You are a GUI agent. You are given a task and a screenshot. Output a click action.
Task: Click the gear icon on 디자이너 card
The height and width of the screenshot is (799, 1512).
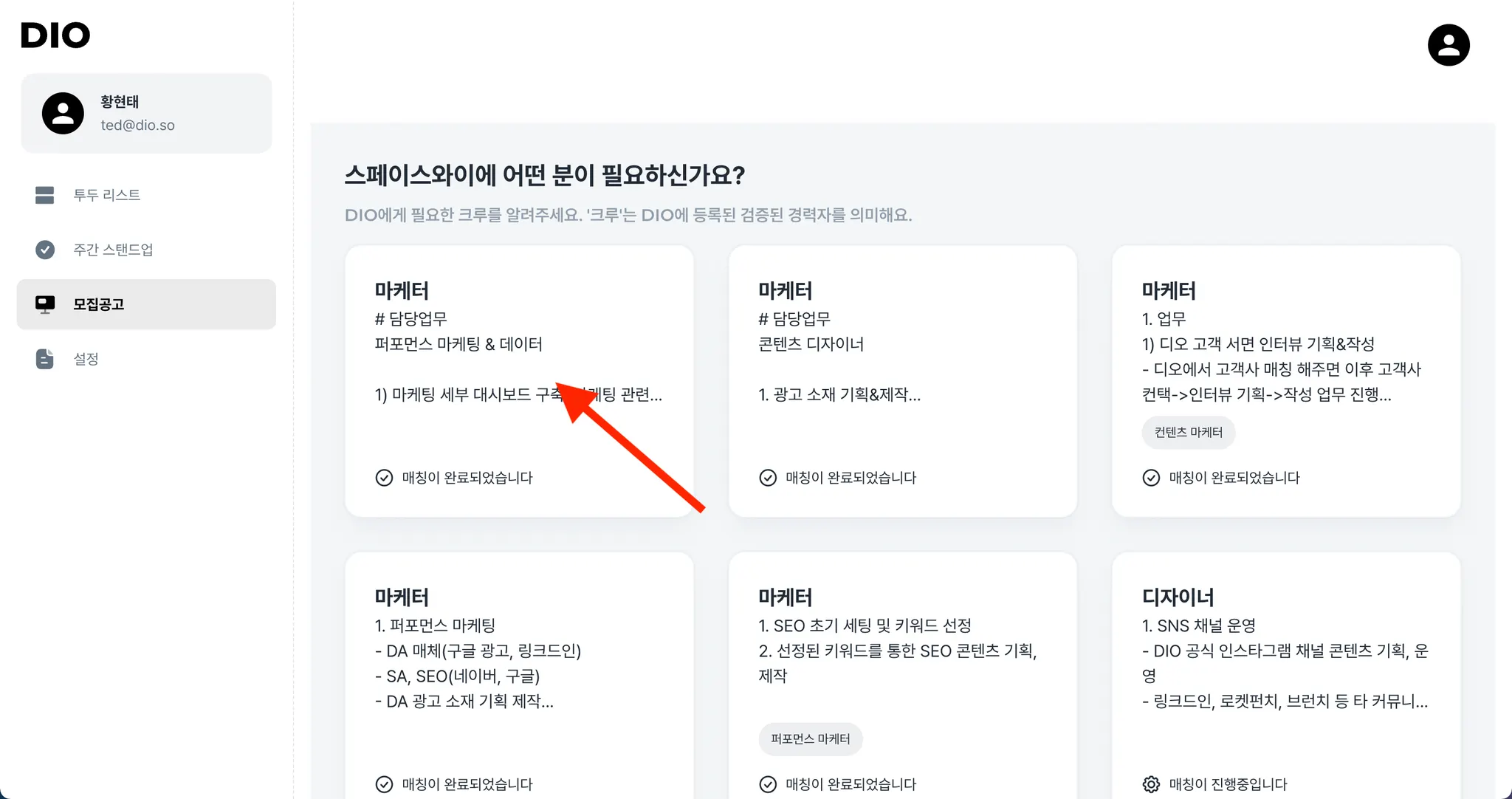pyautogui.click(x=1151, y=784)
